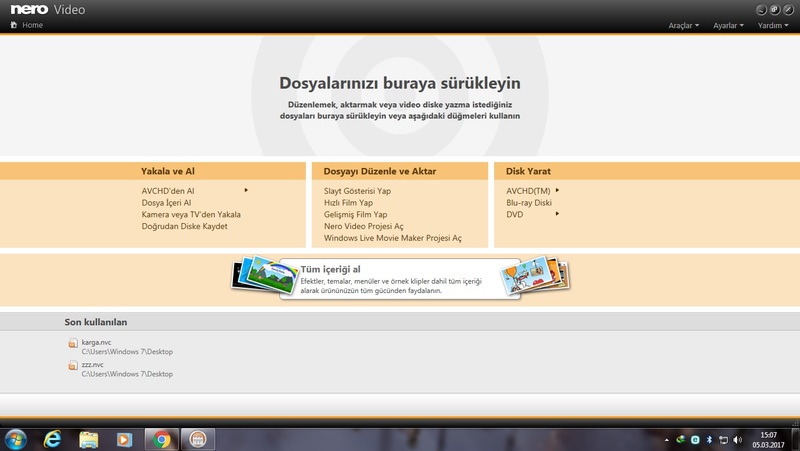Screen dimensions: 800x451
Task: Open Windows Live Movie Maker Projesi Aç
Action: pyautogui.click(x=392, y=238)
